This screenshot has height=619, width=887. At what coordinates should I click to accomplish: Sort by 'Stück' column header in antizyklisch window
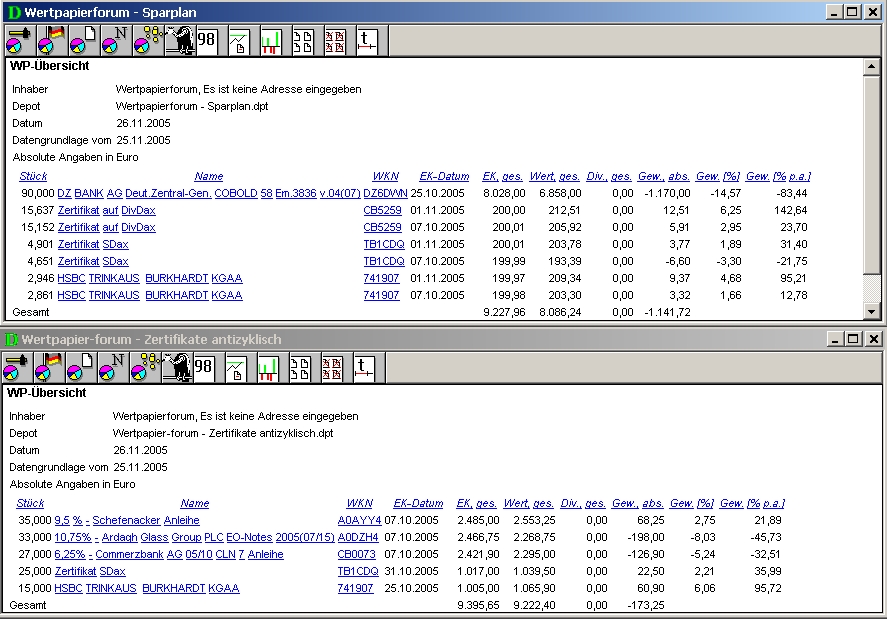(30, 504)
